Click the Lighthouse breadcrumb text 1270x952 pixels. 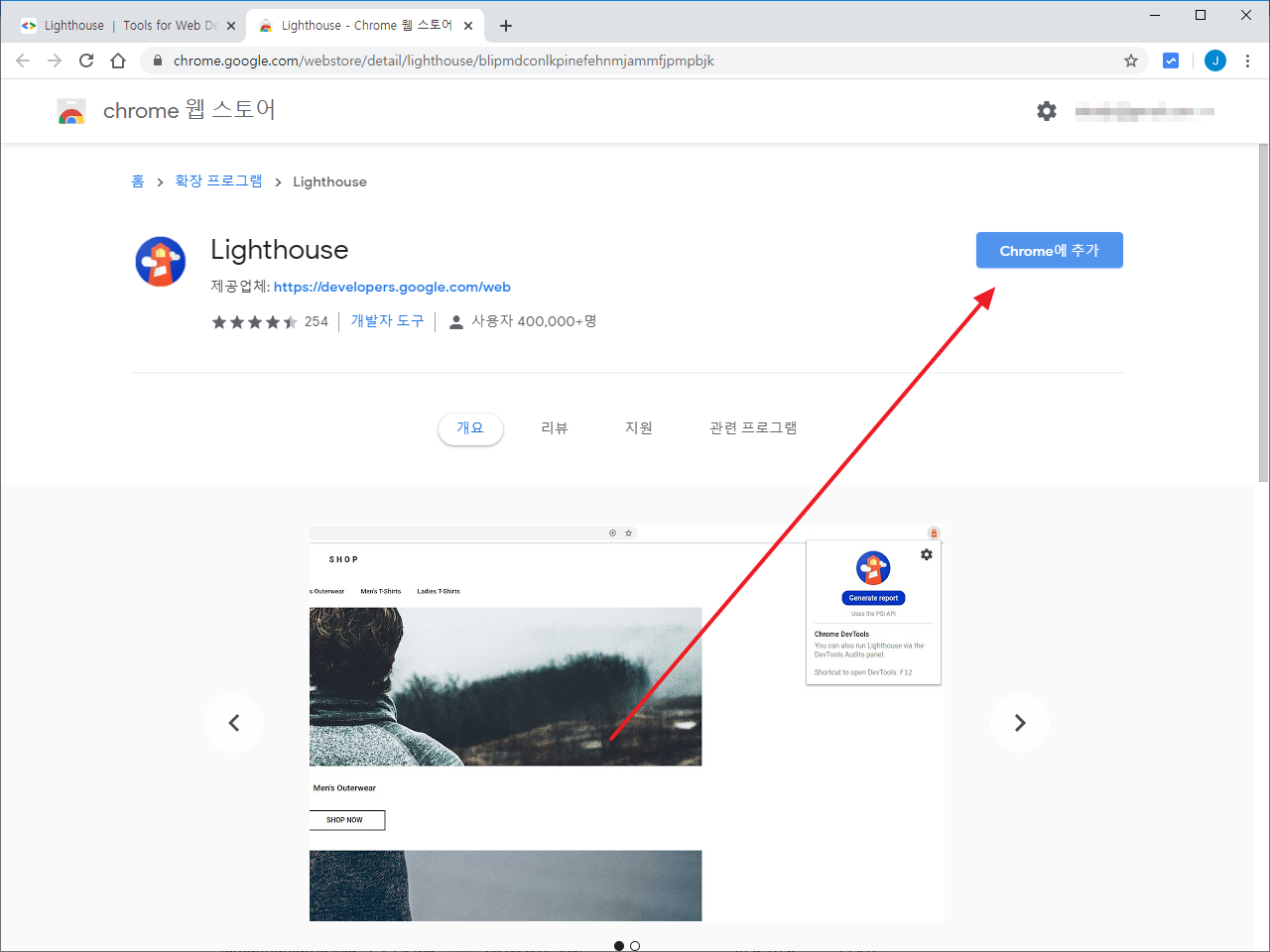pos(329,181)
